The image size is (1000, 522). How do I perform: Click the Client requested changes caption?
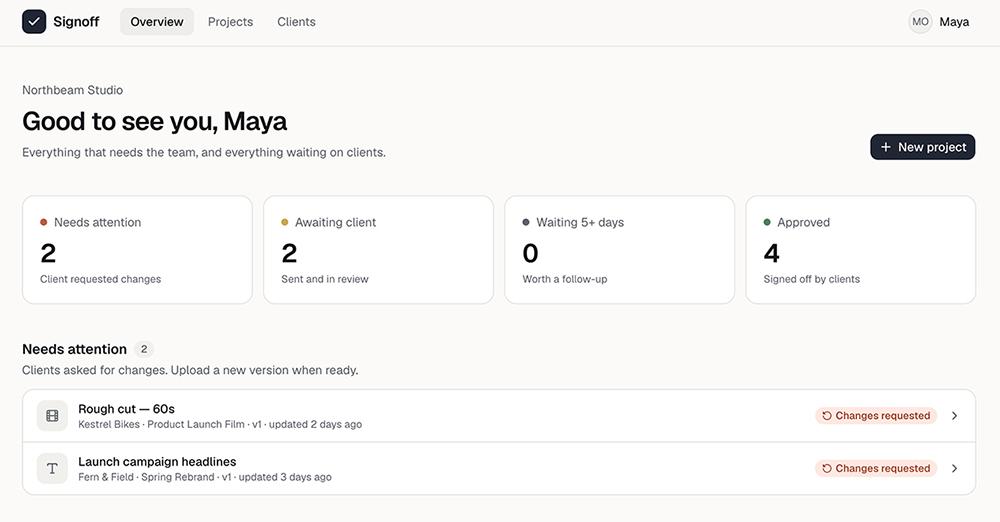click(x=101, y=279)
